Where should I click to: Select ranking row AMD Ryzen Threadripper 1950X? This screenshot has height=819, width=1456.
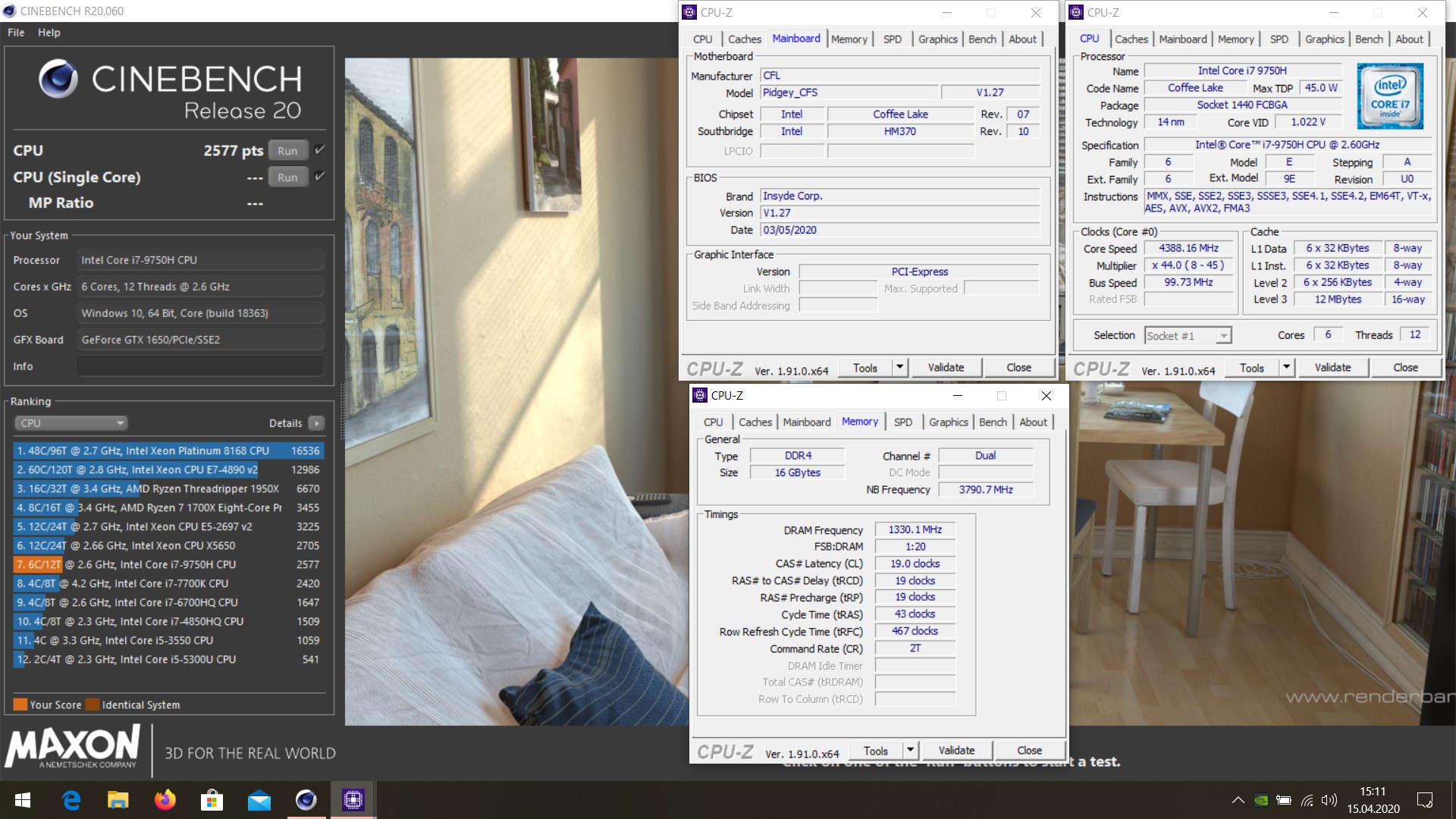[168, 488]
